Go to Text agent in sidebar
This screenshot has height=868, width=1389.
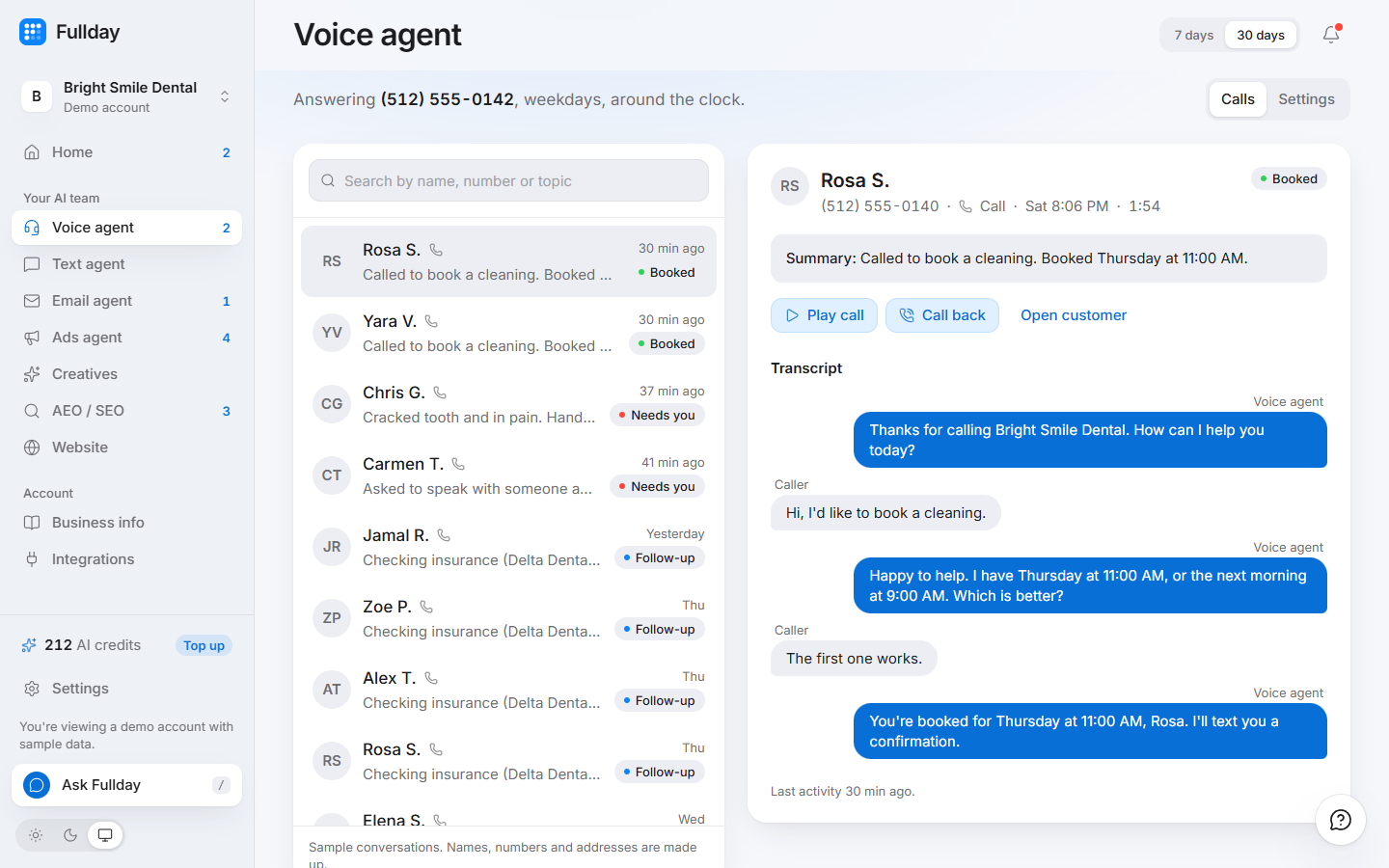point(126,264)
